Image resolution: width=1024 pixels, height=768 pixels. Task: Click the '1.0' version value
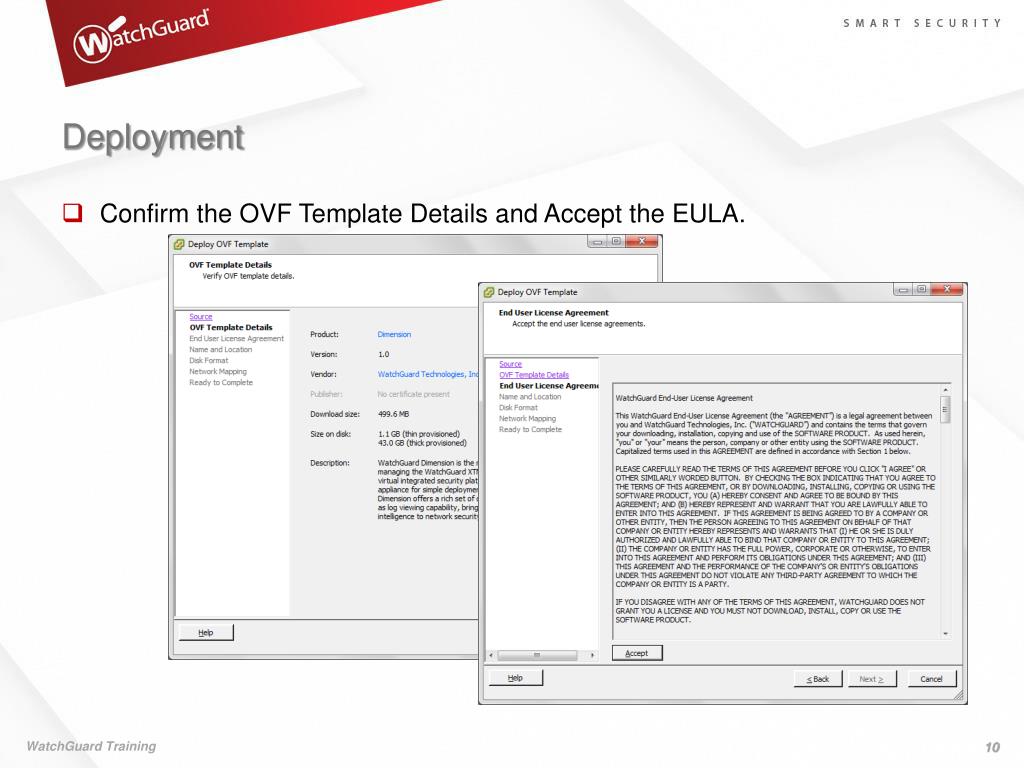click(383, 355)
